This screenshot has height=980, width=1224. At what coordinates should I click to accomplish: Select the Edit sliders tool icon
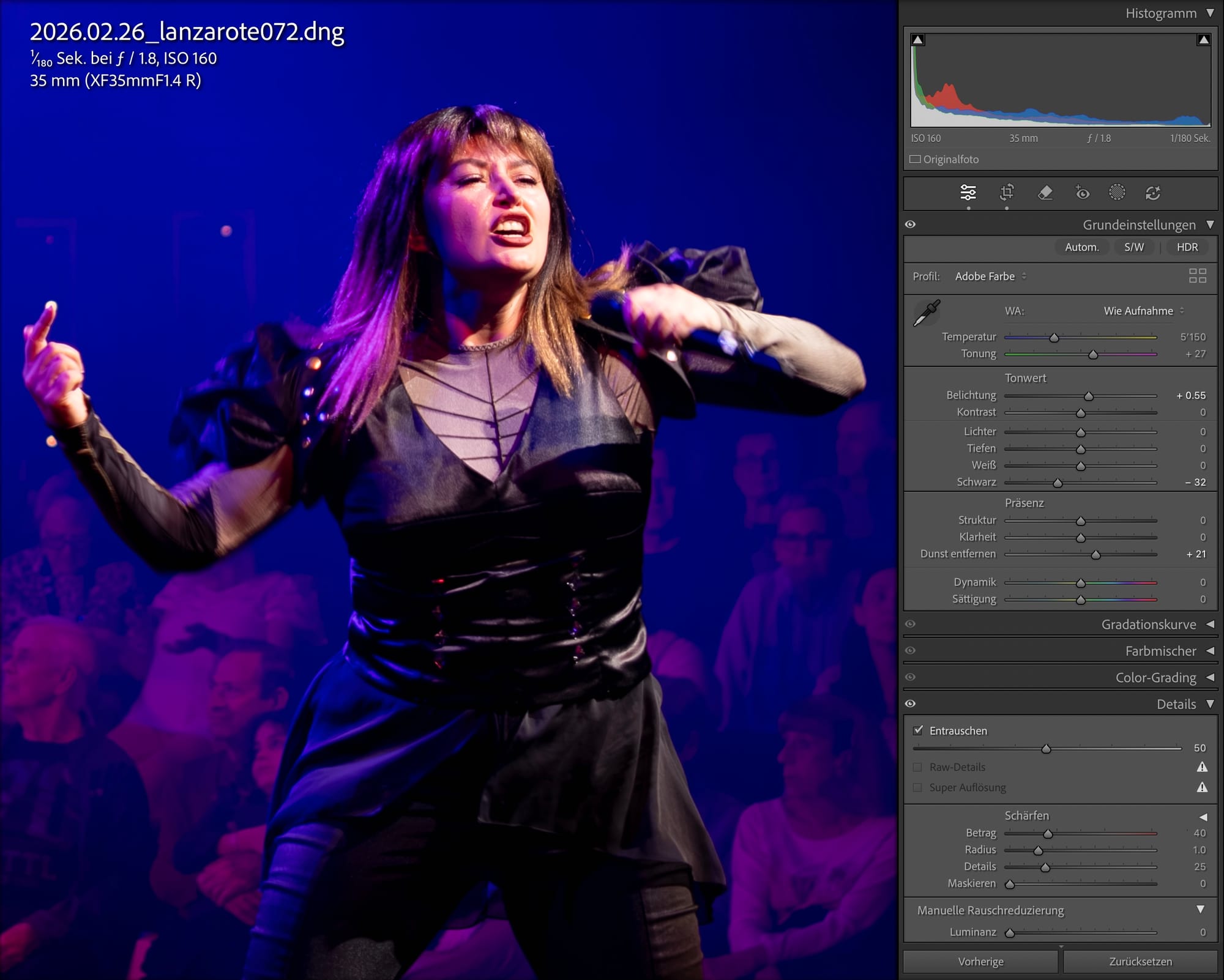pyautogui.click(x=968, y=193)
